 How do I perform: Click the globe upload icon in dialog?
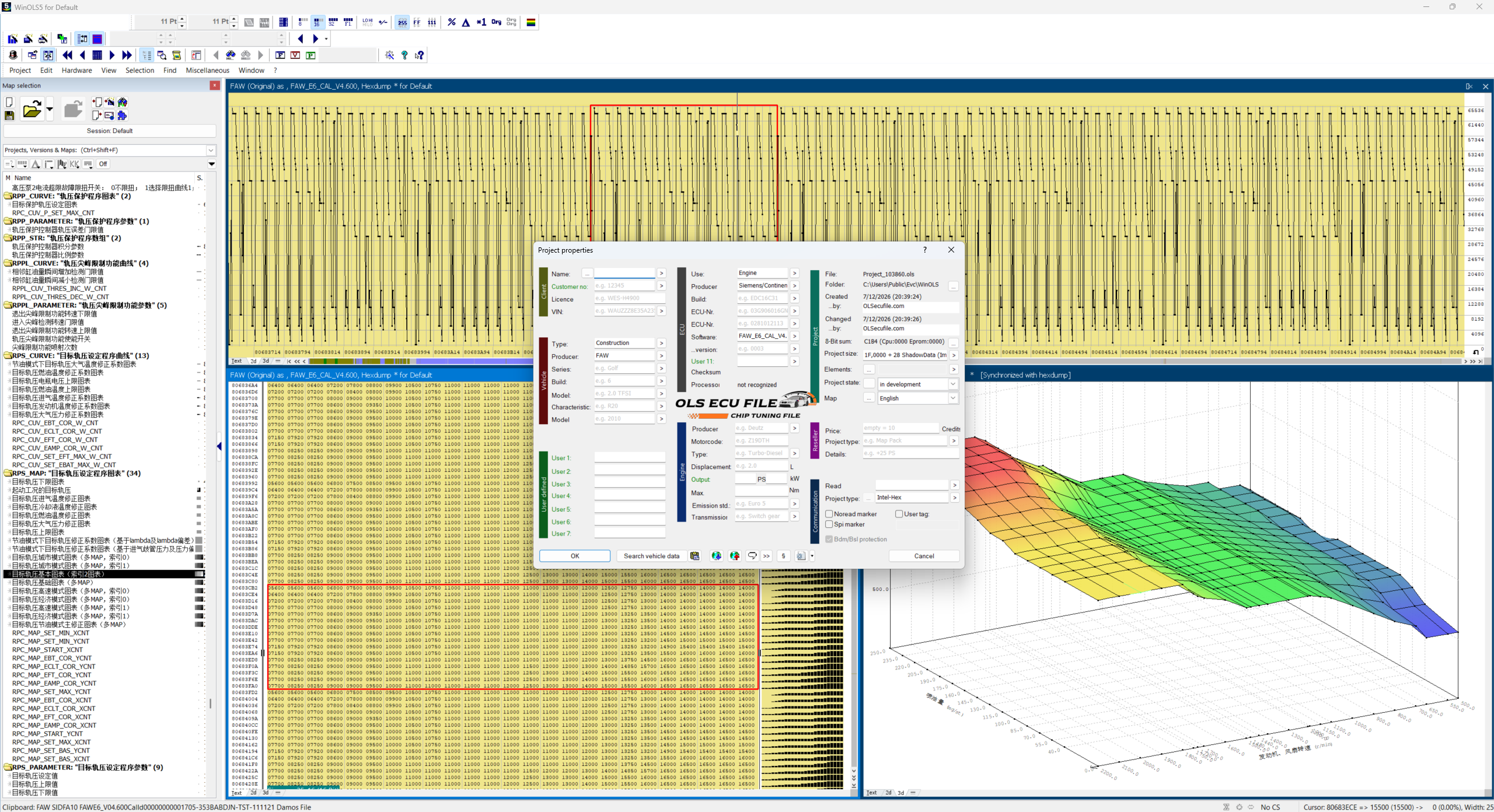735,556
